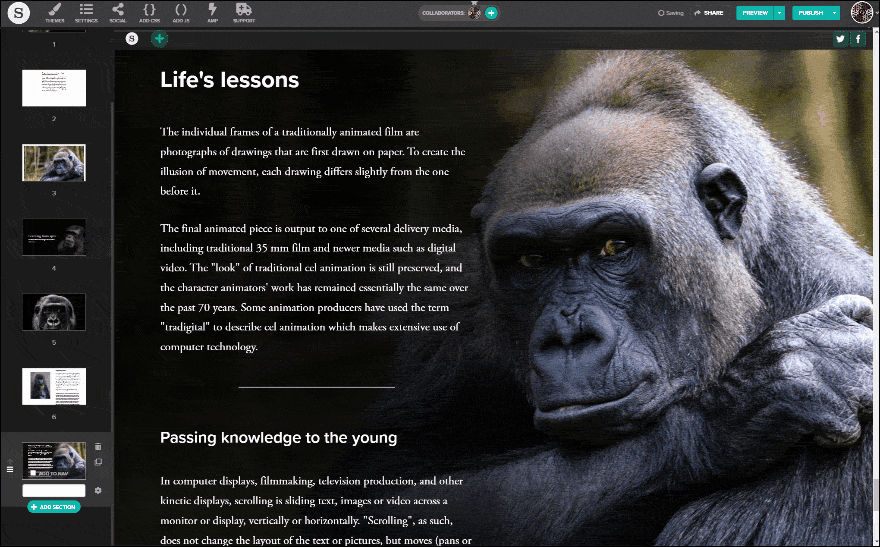Click the Add Section button

coord(54,507)
